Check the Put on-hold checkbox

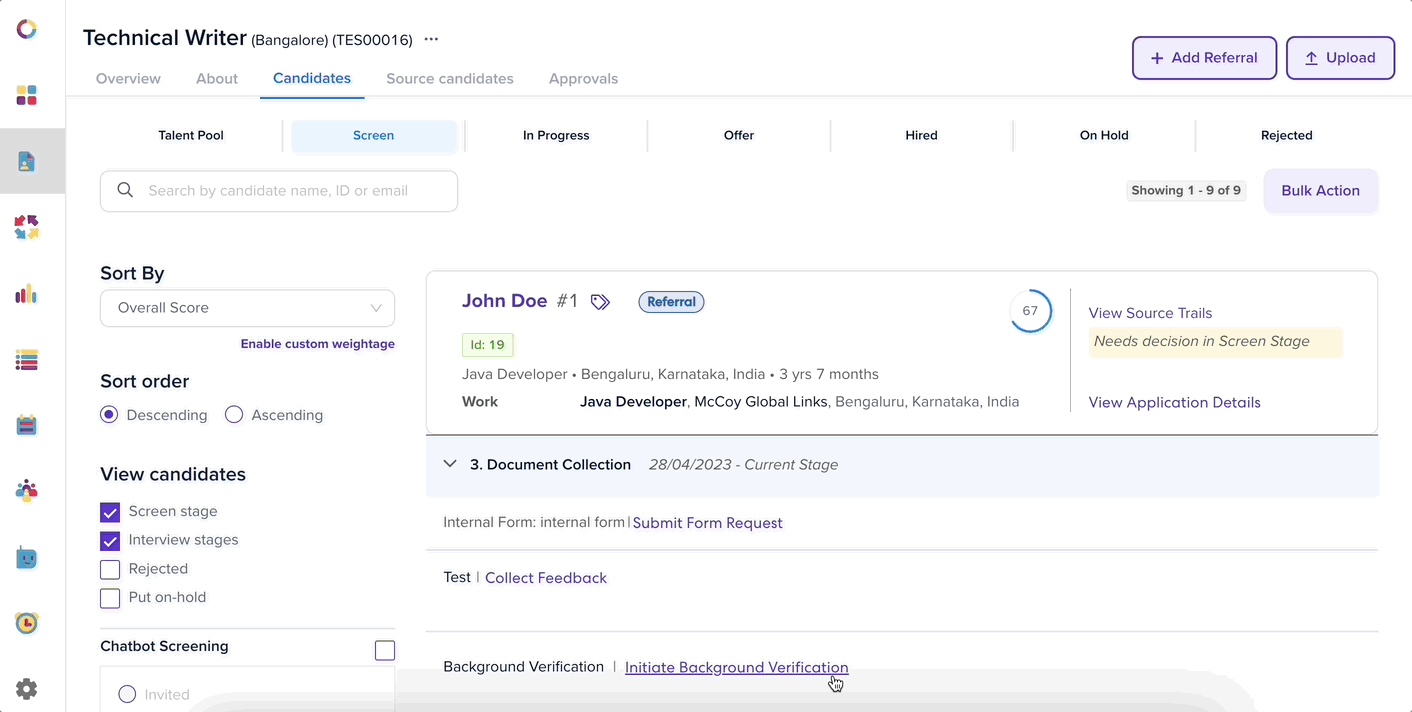110,598
